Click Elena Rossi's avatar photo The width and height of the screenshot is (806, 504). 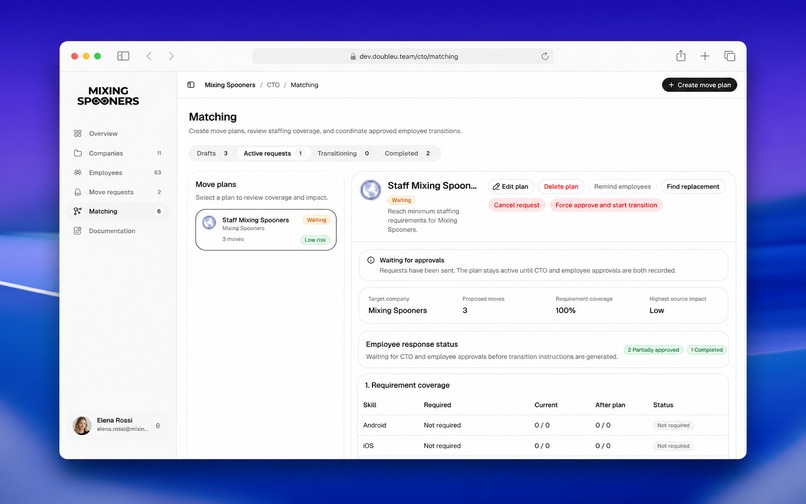pyautogui.click(x=82, y=425)
